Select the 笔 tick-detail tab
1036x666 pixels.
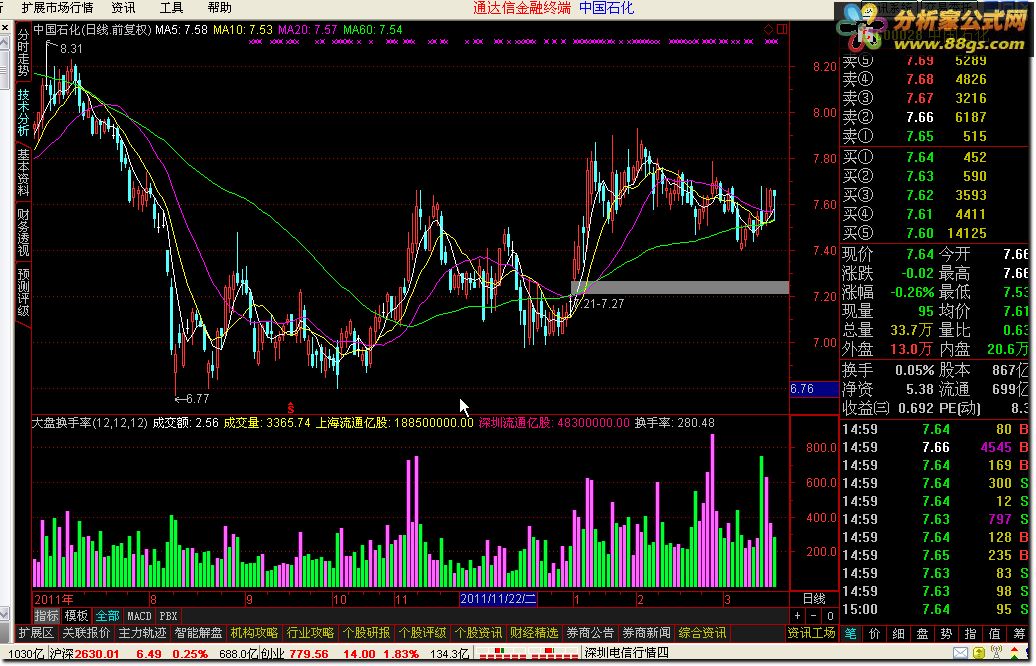click(x=850, y=634)
